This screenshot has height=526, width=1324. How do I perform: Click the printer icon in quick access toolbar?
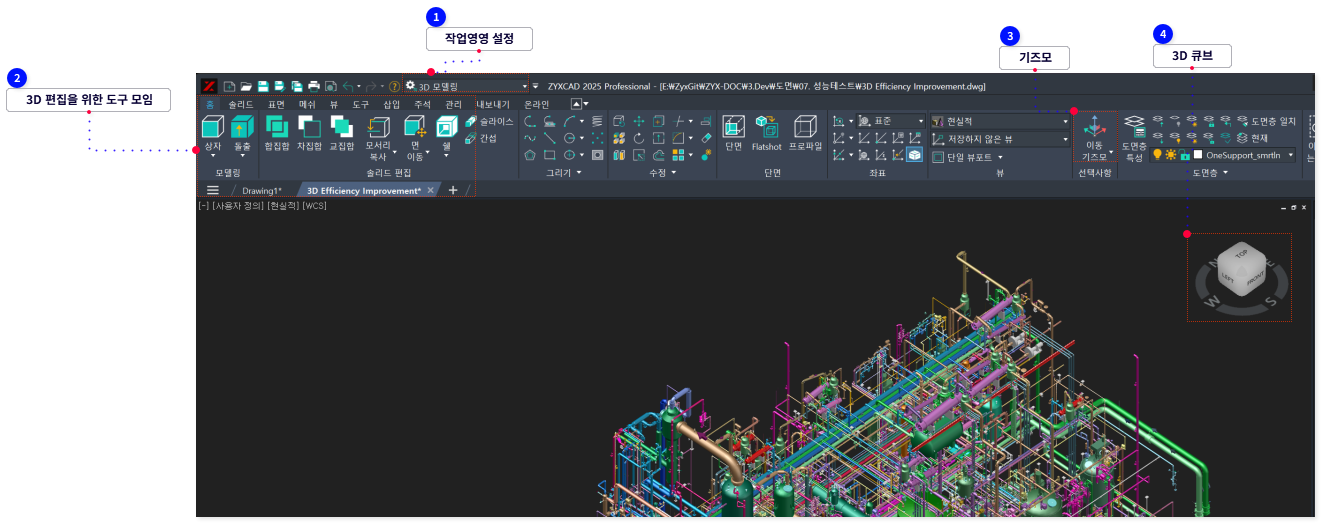(x=313, y=87)
